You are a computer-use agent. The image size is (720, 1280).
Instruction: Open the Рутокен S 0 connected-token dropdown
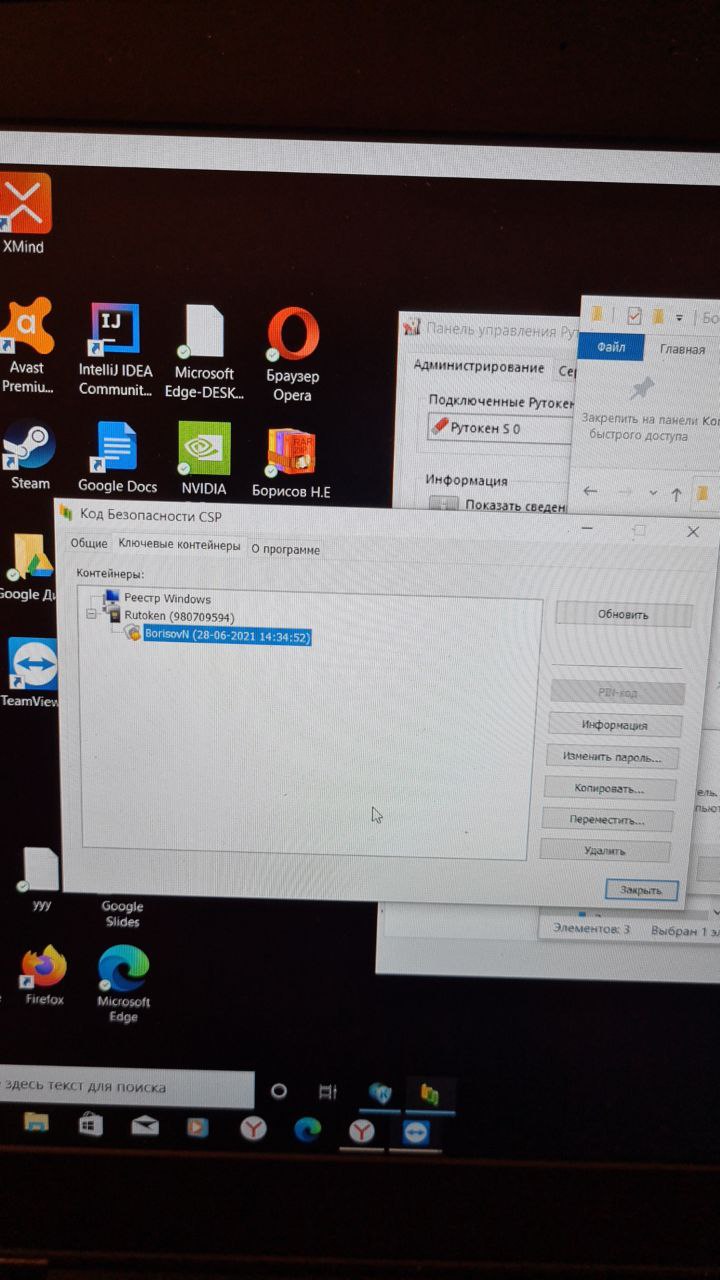(x=500, y=428)
